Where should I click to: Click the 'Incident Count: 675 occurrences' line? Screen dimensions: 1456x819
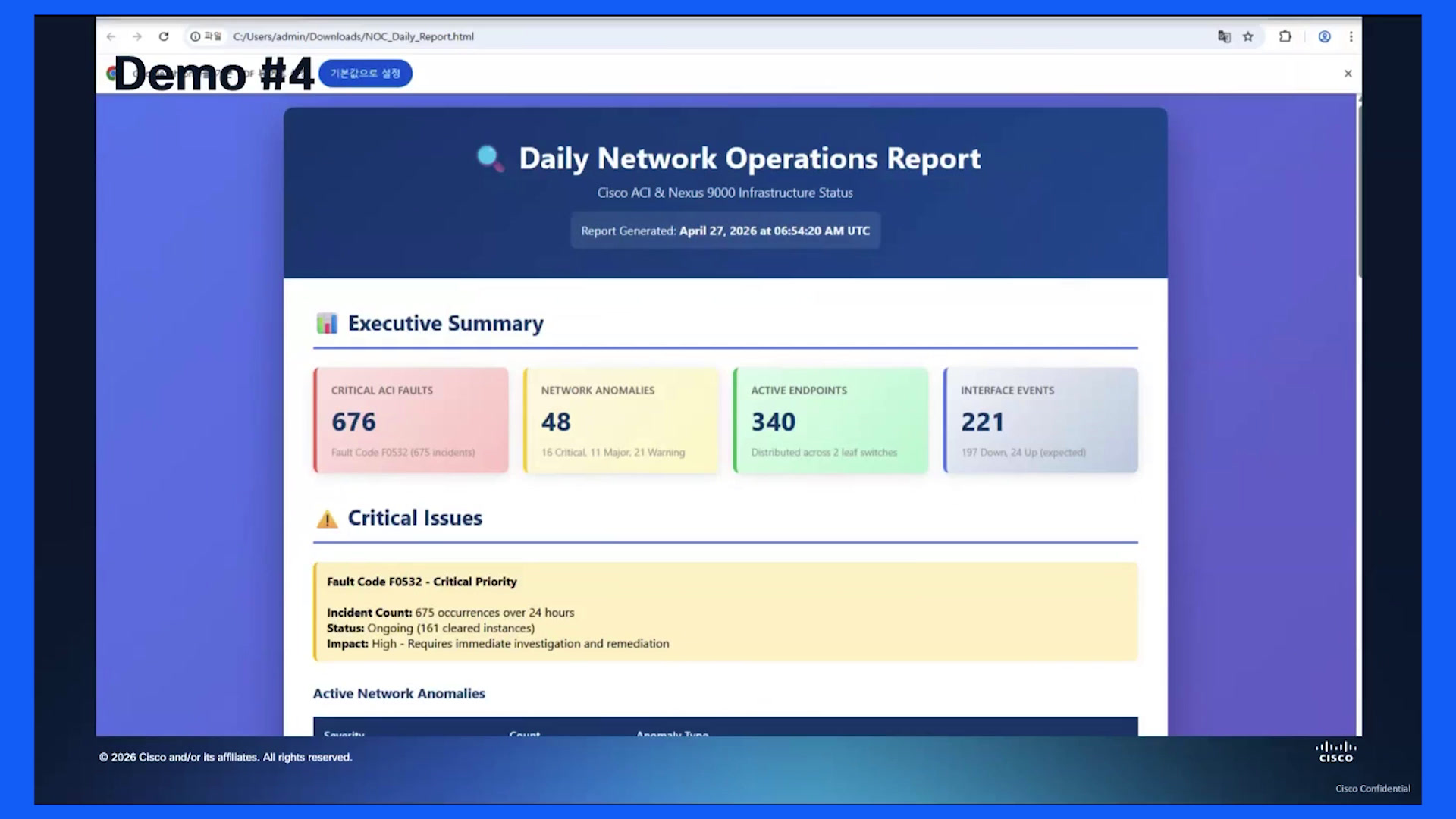pyautogui.click(x=450, y=613)
